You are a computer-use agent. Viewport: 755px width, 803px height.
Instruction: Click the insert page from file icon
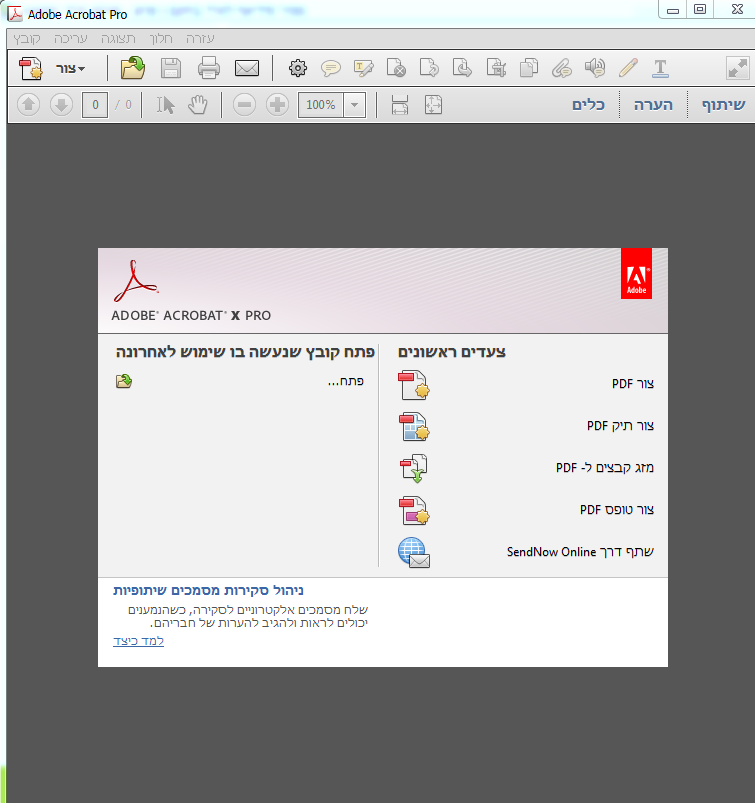(495, 68)
